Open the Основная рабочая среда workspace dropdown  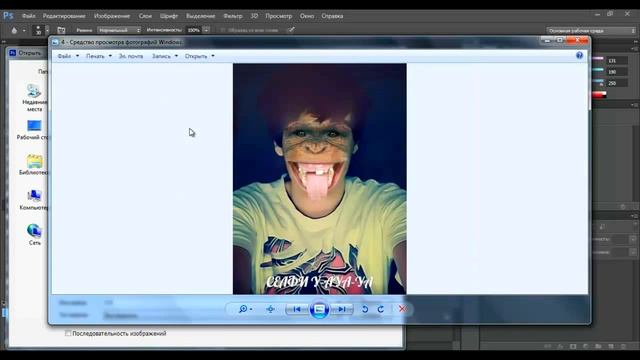click(591, 31)
